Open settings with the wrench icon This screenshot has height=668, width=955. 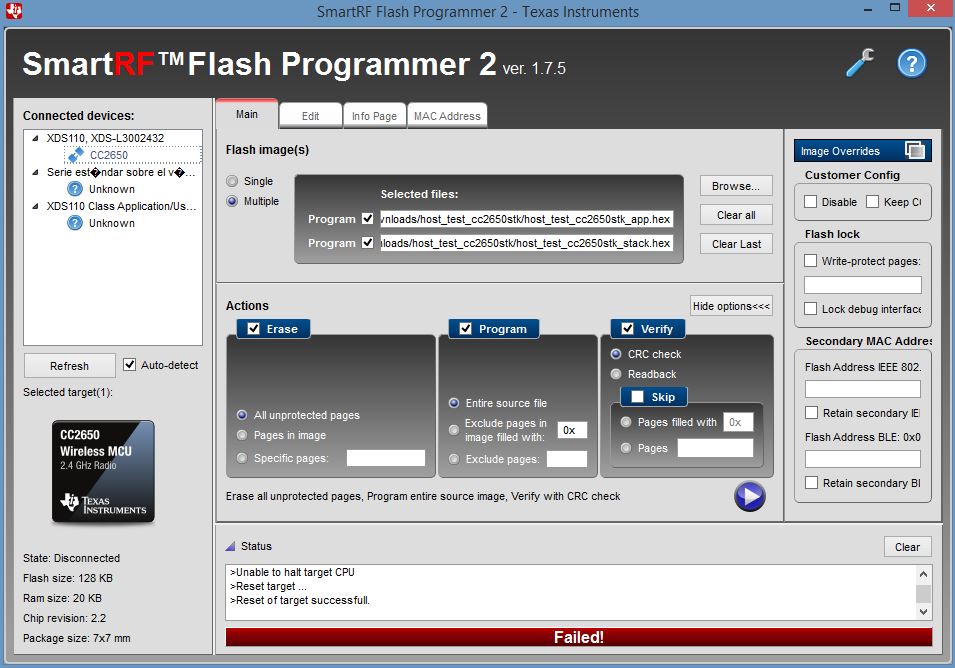[x=860, y=63]
